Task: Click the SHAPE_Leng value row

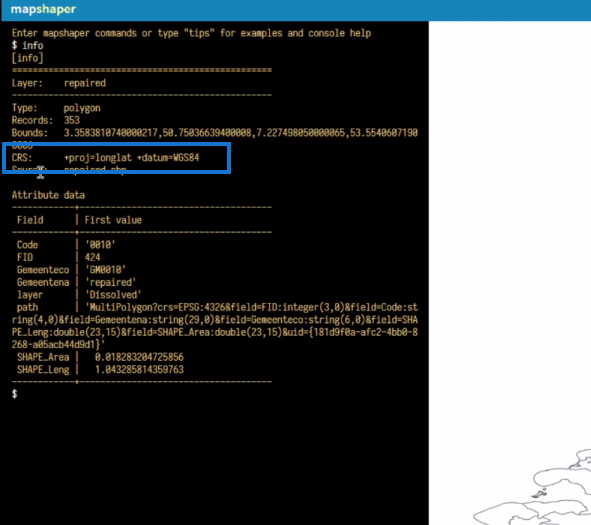Action: [x=100, y=370]
